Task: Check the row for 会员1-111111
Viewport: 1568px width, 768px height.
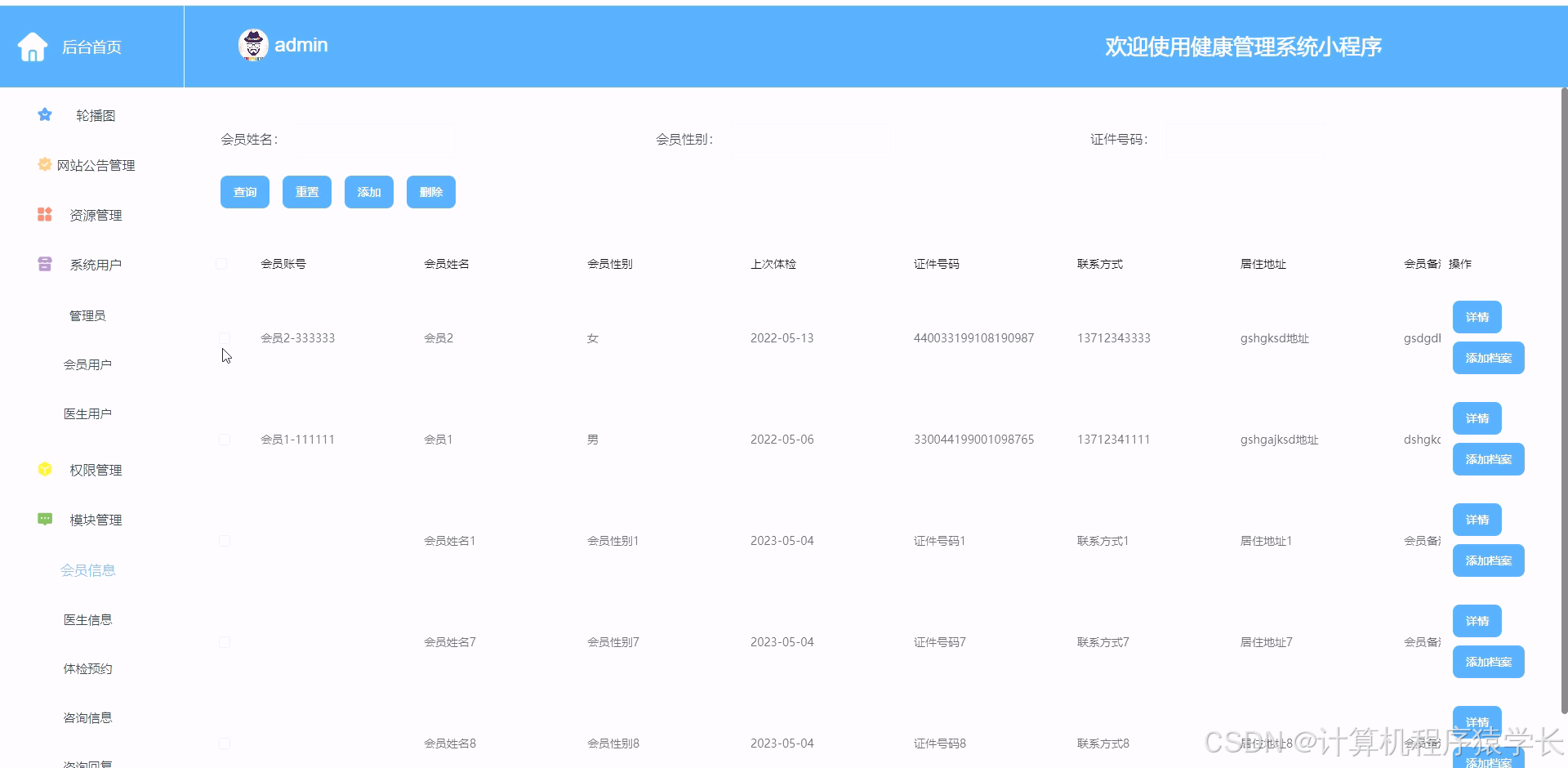Action: click(x=225, y=440)
